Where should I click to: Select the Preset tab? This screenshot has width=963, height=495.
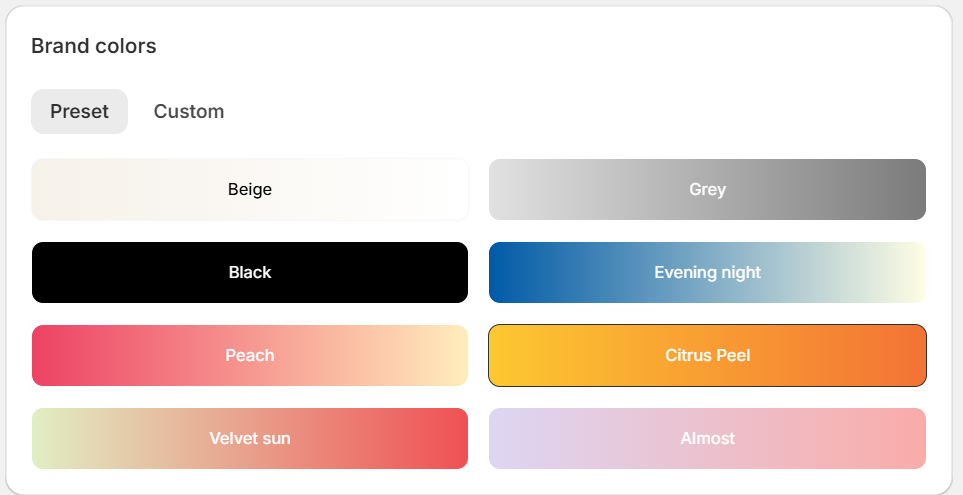[x=79, y=111]
